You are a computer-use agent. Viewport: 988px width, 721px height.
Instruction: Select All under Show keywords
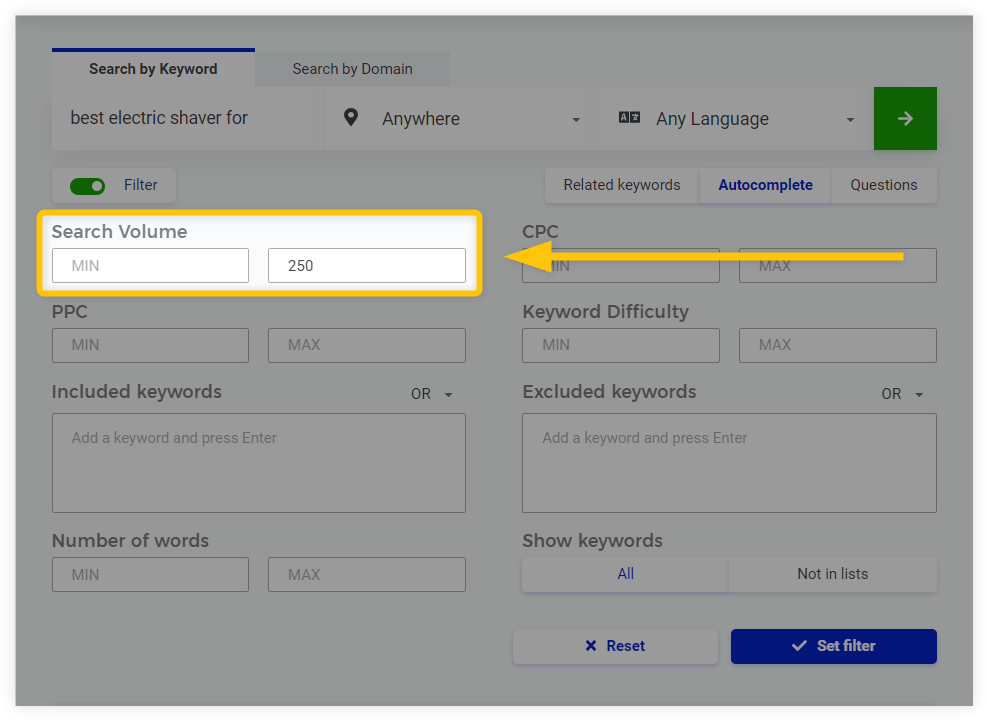(625, 574)
